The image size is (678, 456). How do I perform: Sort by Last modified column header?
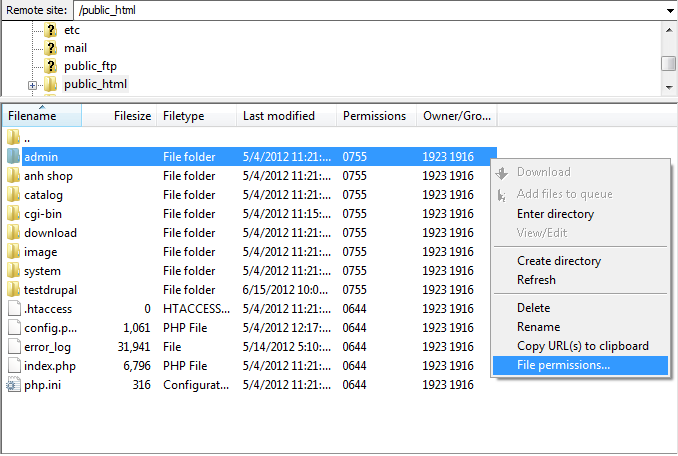[286, 116]
